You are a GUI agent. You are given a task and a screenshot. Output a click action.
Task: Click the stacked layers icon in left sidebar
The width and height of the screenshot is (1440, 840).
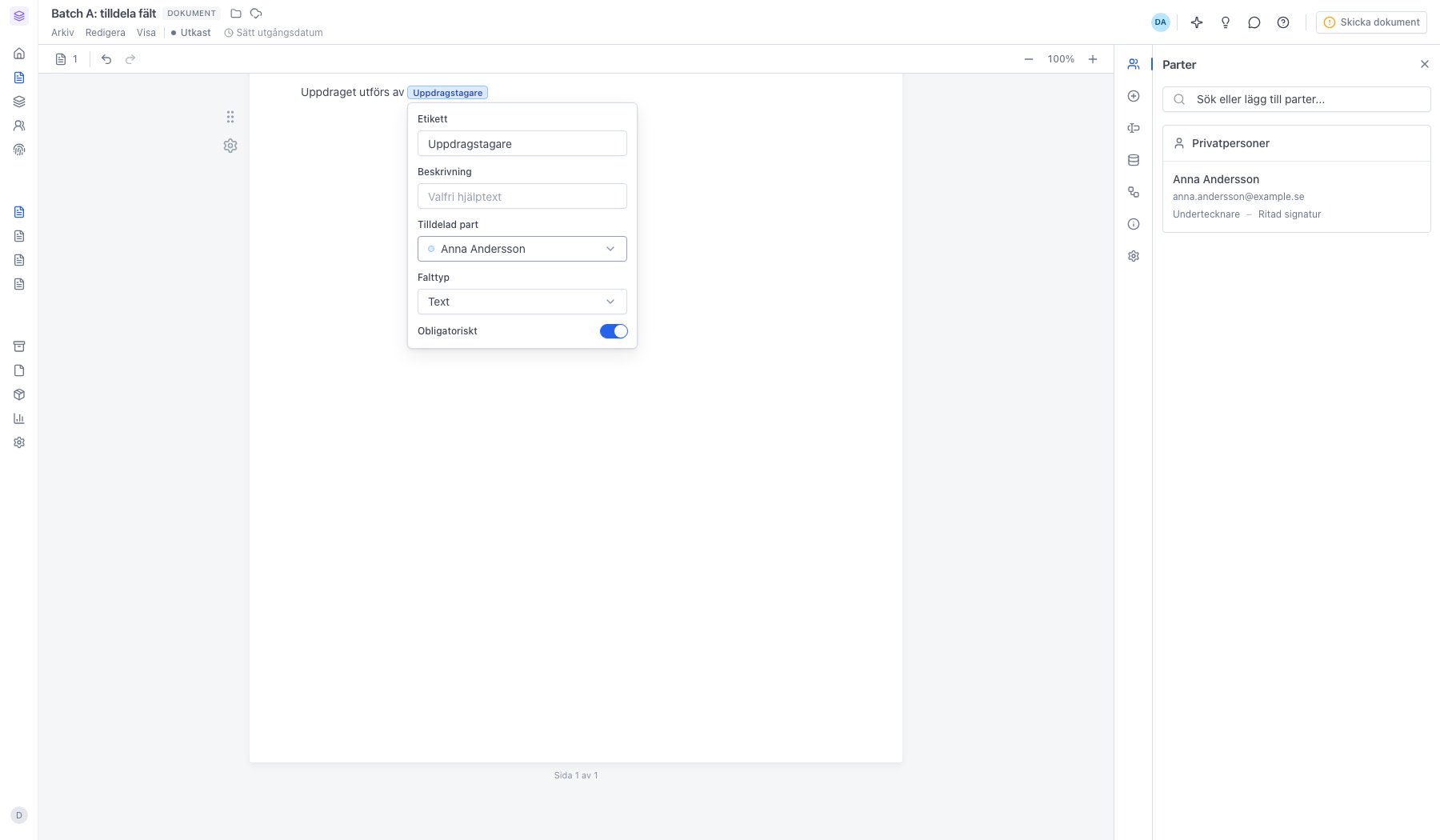pyautogui.click(x=19, y=102)
